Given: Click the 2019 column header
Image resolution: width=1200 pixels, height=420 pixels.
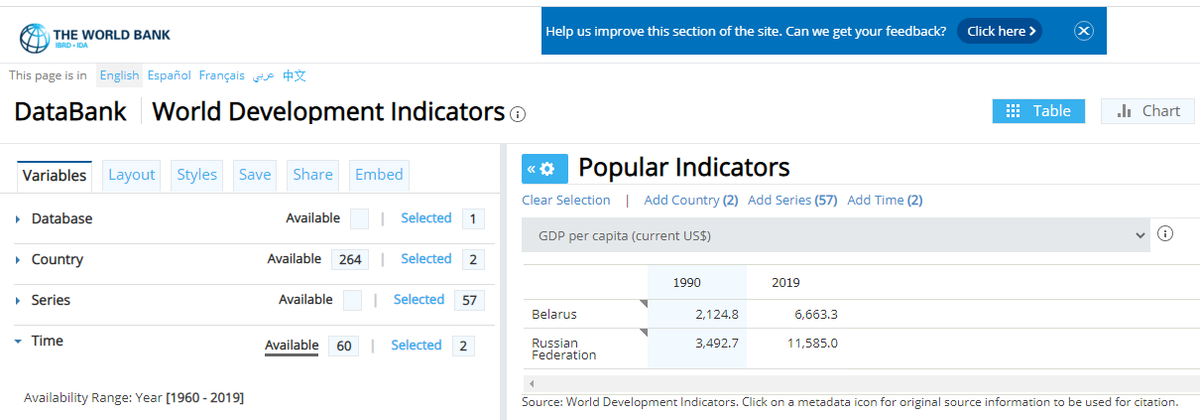Looking at the screenshot, I should 786,283.
